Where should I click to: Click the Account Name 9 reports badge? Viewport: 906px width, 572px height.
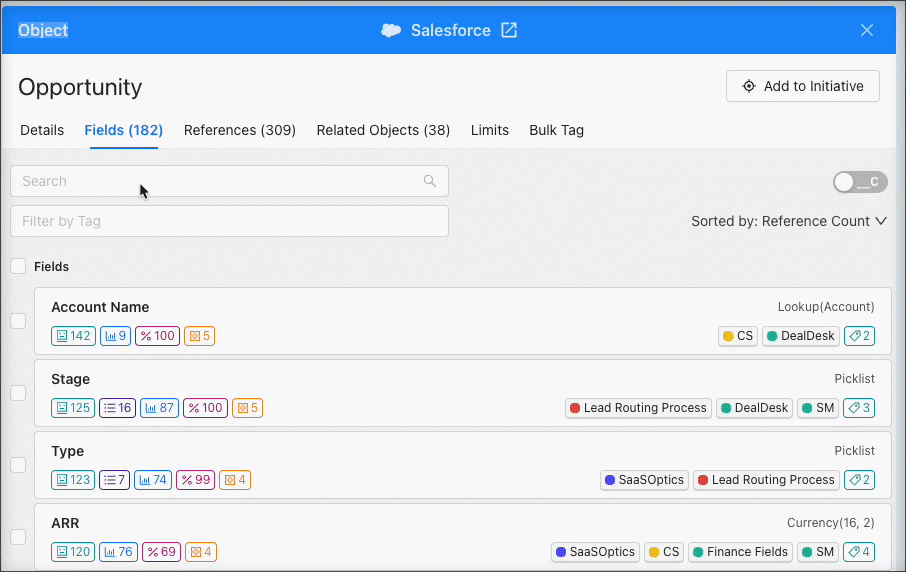pos(116,336)
